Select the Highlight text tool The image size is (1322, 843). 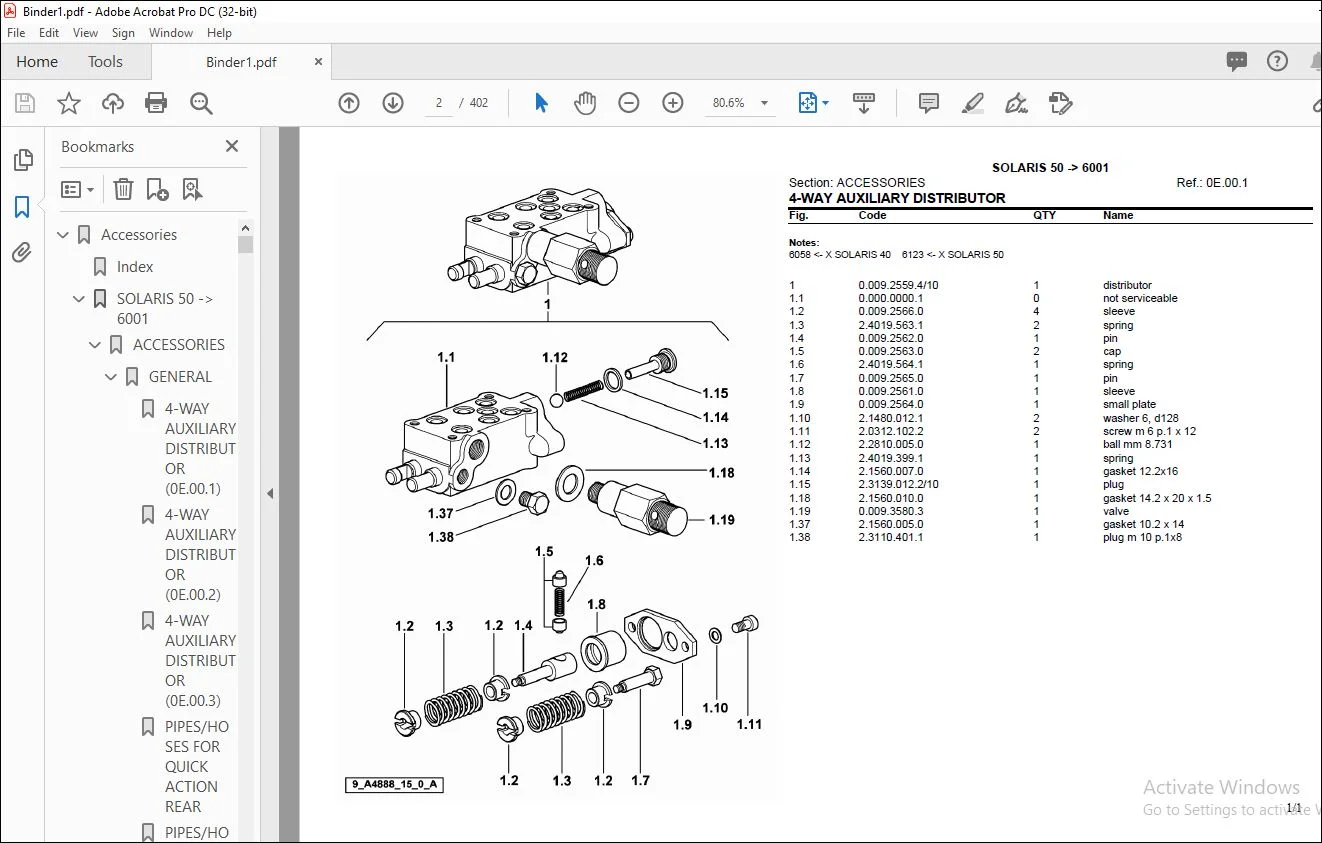tap(973, 103)
